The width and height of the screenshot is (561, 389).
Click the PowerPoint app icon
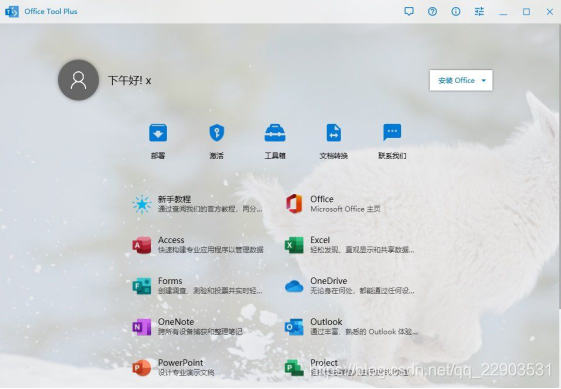coord(142,368)
